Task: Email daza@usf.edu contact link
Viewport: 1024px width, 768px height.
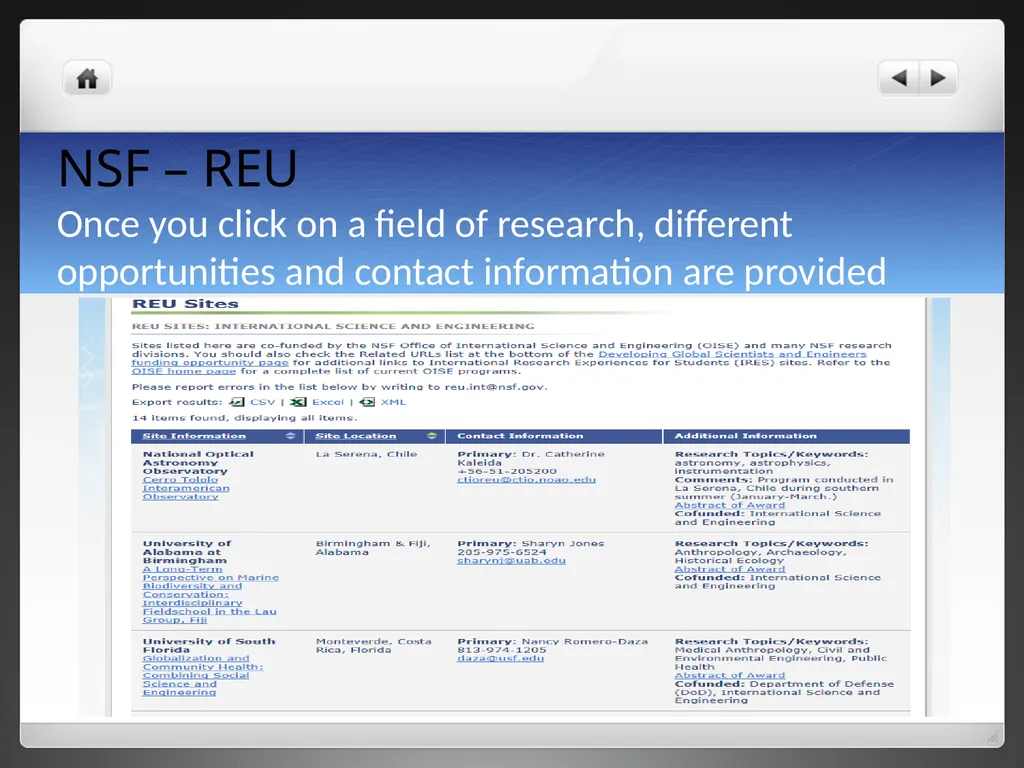Action: tap(500, 658)
